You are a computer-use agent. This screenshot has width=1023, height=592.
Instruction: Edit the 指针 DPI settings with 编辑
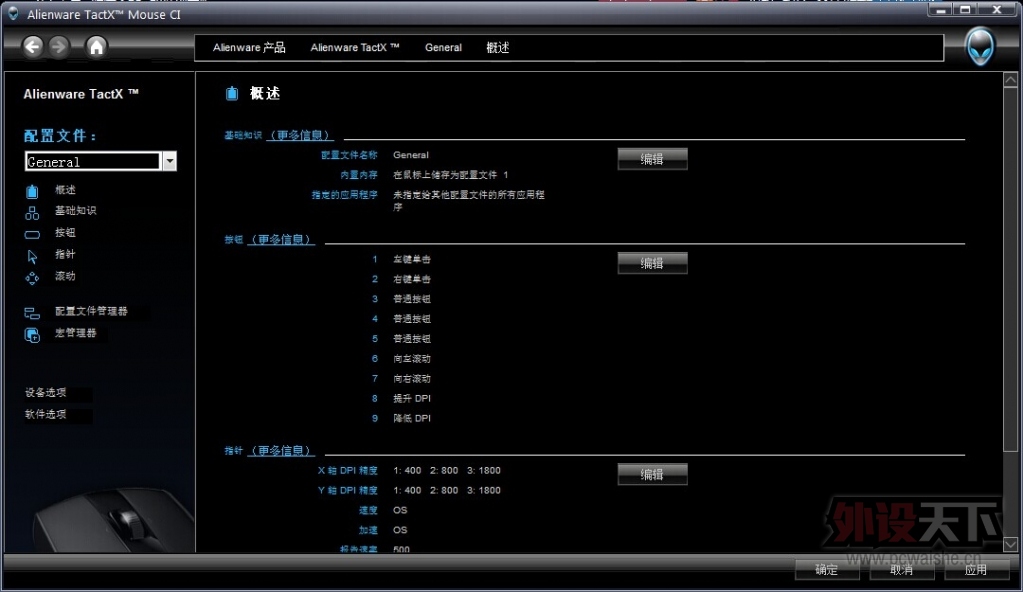(x=652, y=475)
